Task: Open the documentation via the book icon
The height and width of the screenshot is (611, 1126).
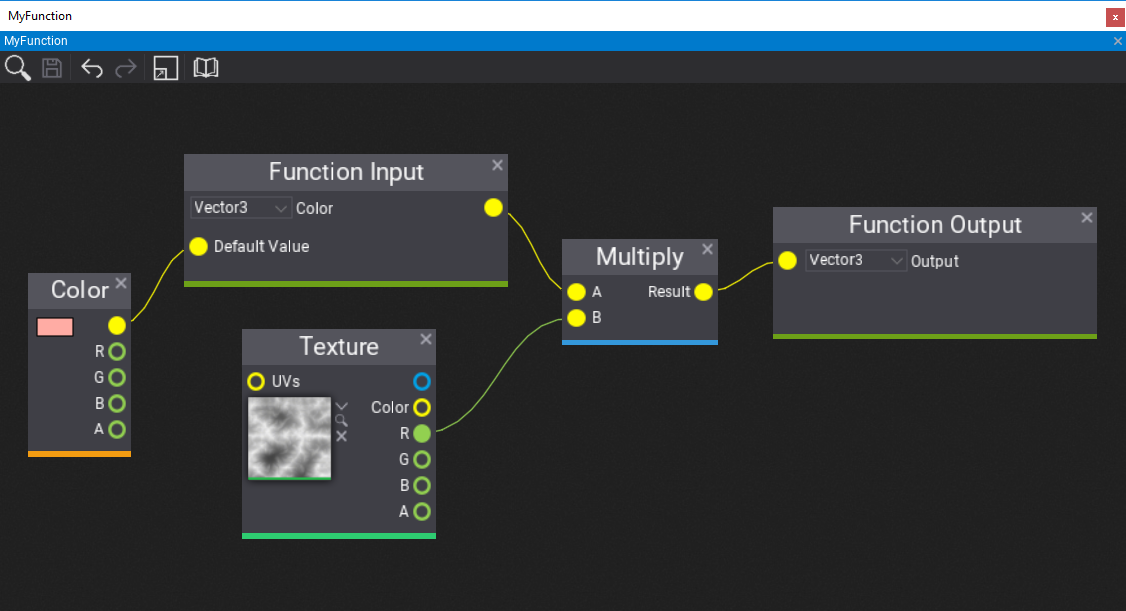Action: [x=206, y=68]
